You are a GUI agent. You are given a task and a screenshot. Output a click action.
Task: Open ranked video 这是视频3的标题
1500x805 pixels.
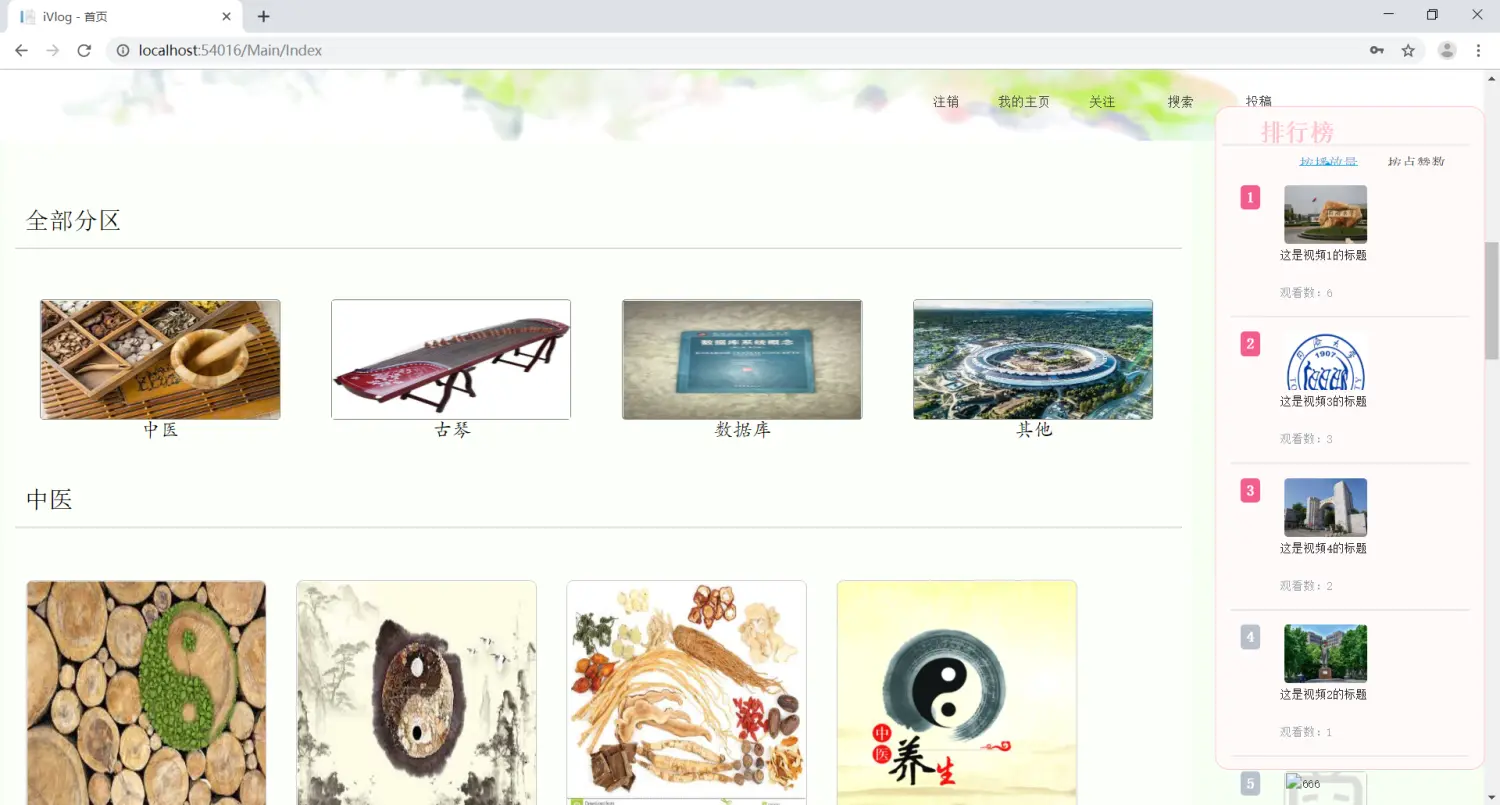click(1323, 402)
